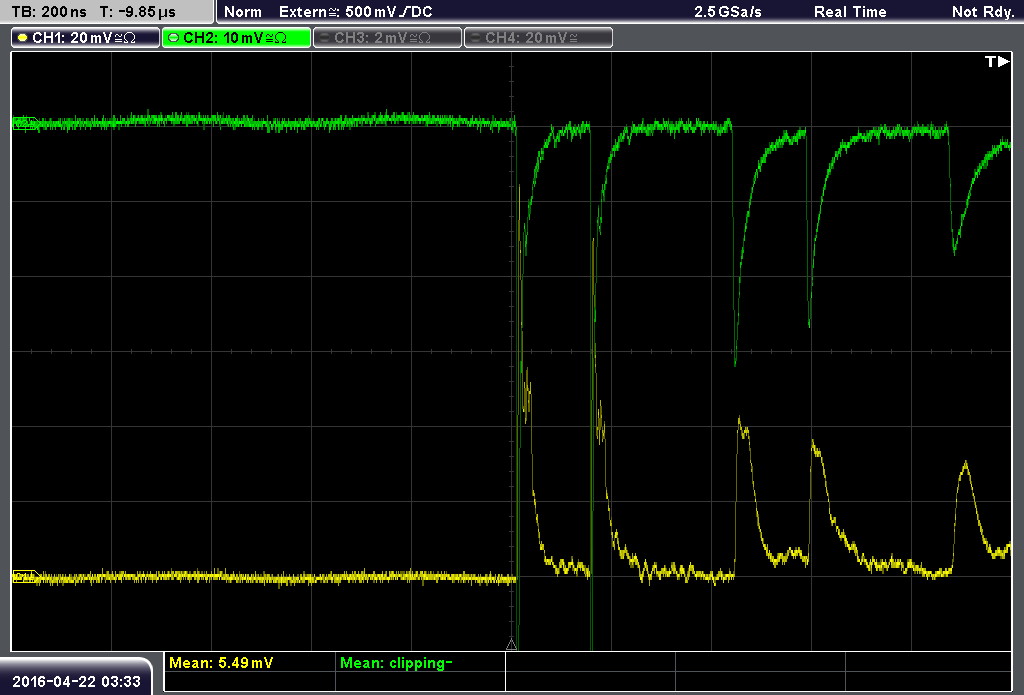Click the Not Rdy. status indicator

pyautogui.click(x=983, y=12)
